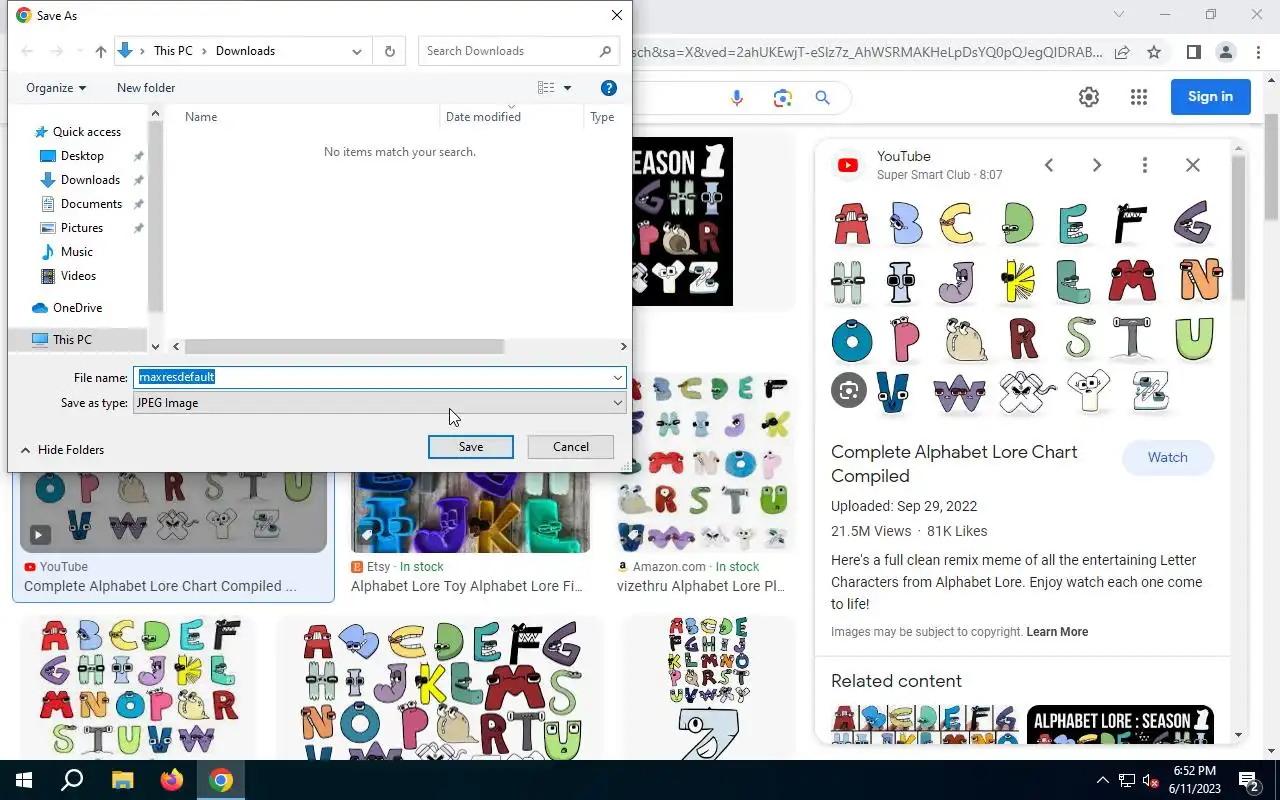1280x800 pixels.
Task: Toggle Chrome side panel icon
Action: click(x=1193, y=52)
